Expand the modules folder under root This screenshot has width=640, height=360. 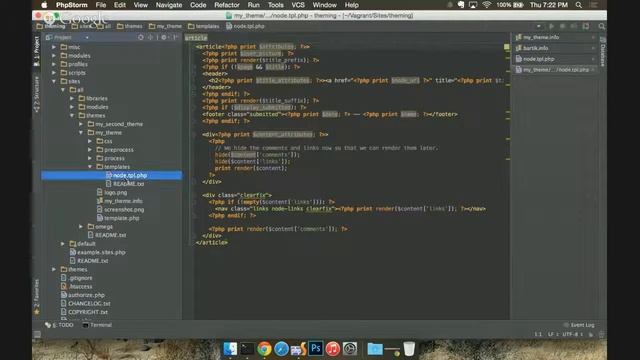[54, 56]
